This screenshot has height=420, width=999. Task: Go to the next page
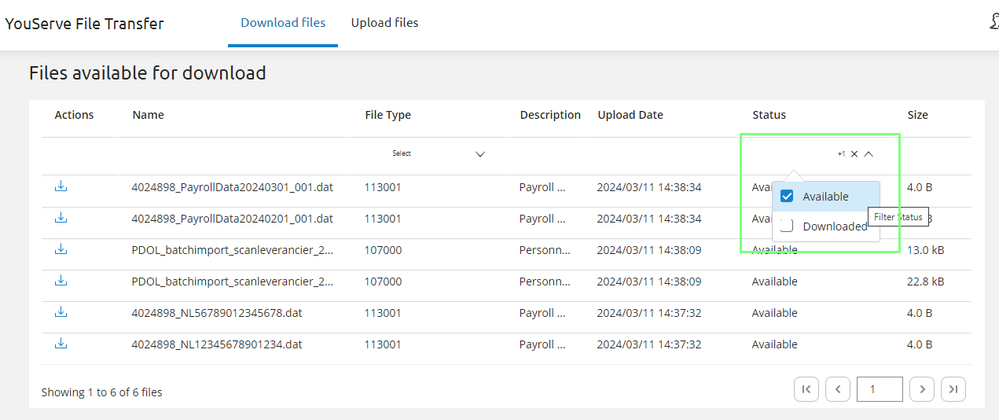point(922,389)
